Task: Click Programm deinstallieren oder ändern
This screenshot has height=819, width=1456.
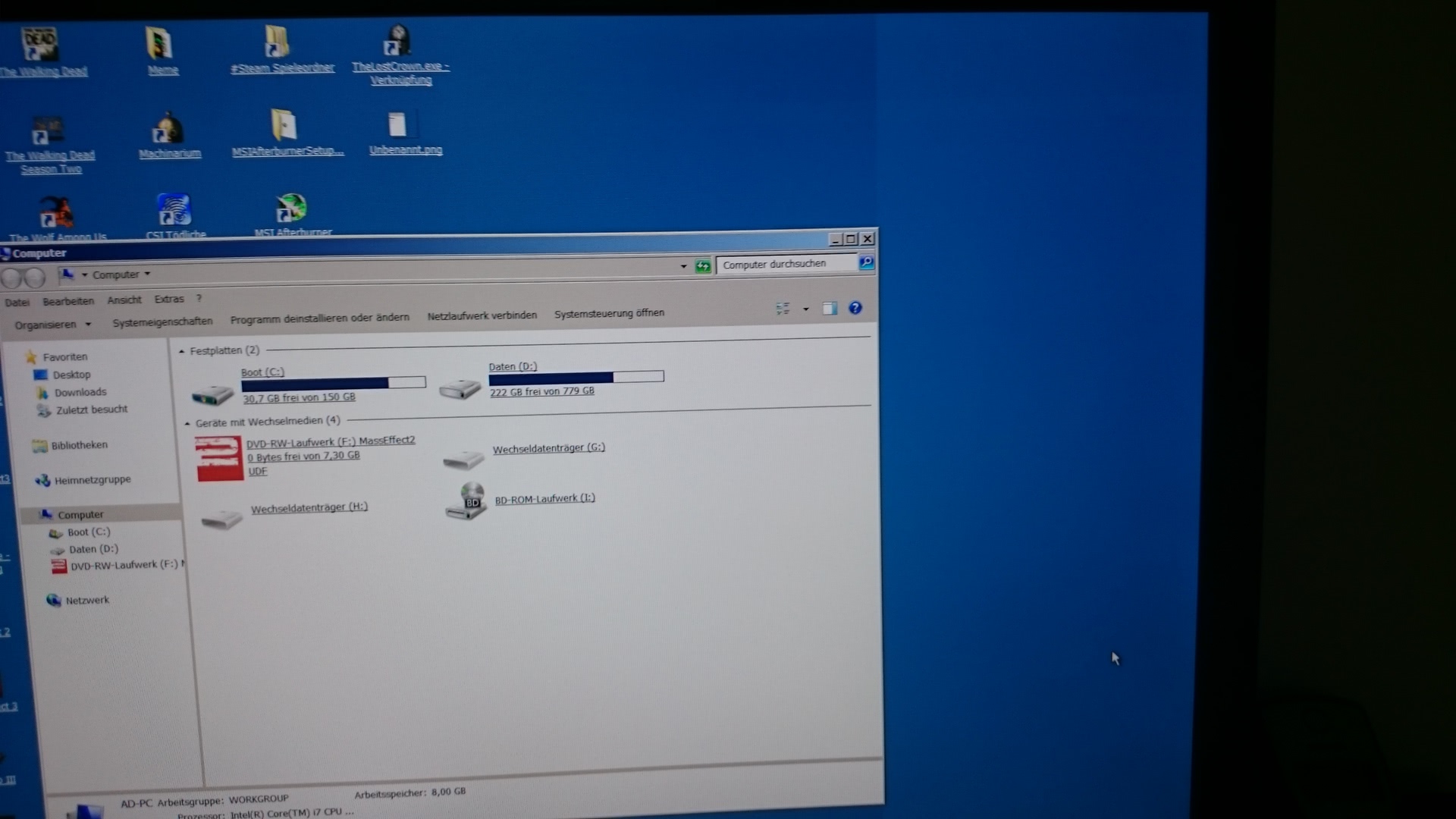Action: click(x=319, y=318)
